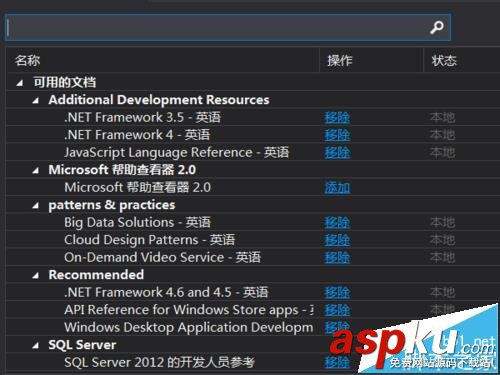Click 本地 status of .NET Framework 3.5
The width and height of the screenshot is (500, 375).
[x=442, y=117]
